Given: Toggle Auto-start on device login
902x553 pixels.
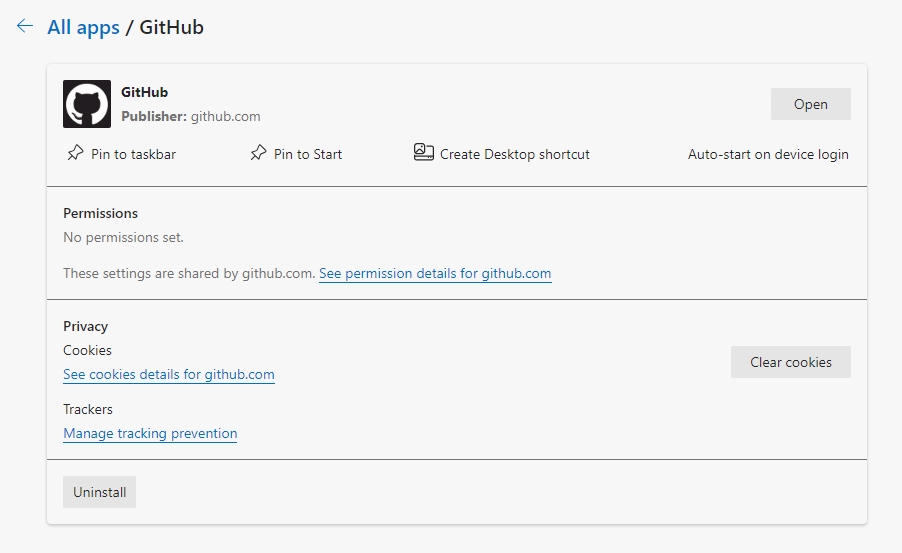Looking at the screenshot, I should 768,154.
